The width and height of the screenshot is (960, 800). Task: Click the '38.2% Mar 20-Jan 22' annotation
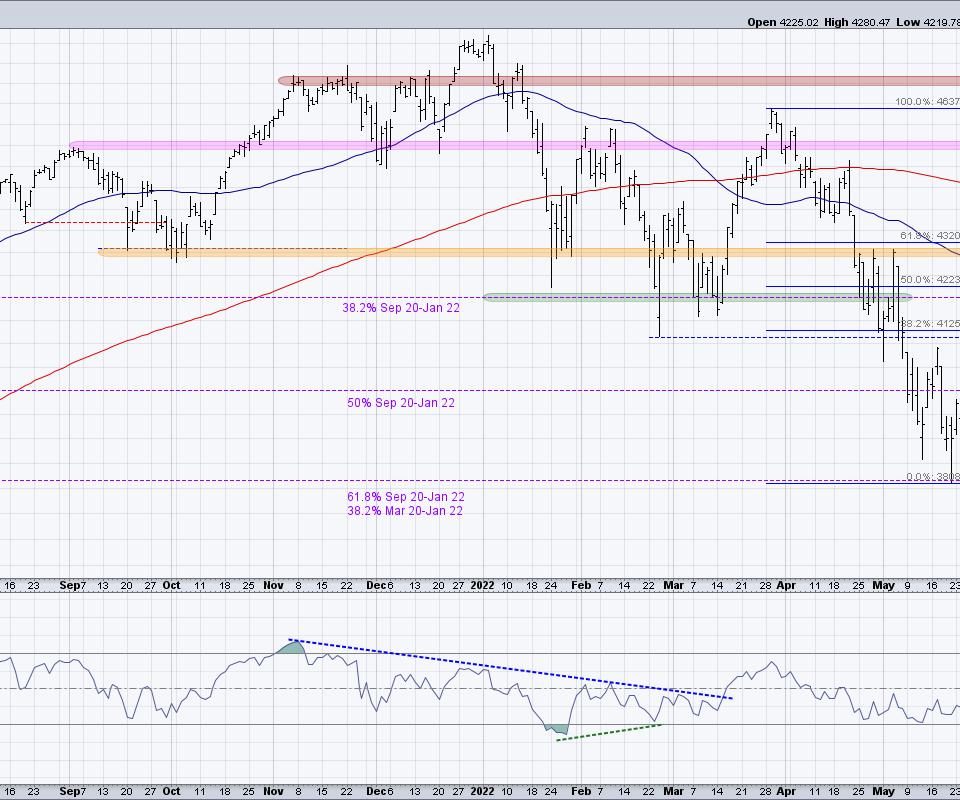(405, 511)
